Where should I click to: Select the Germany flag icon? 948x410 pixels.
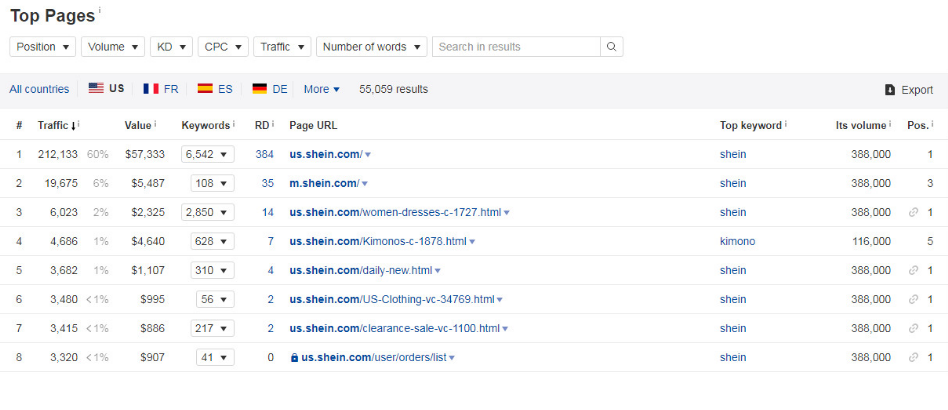point(259,89)
